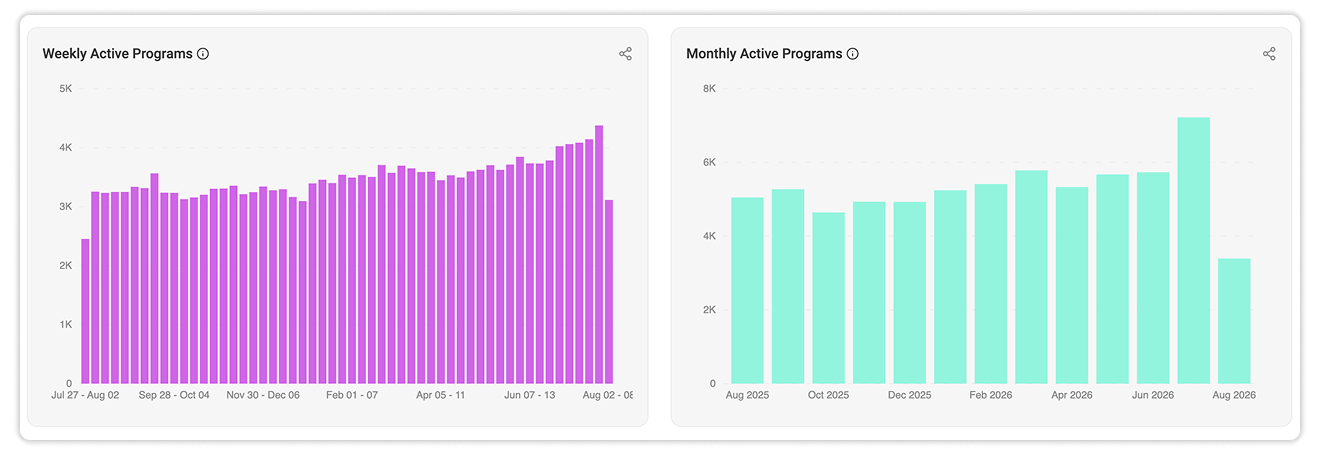Click the 'Sep 28 - Oct 04' axis label

pos(174,395)
